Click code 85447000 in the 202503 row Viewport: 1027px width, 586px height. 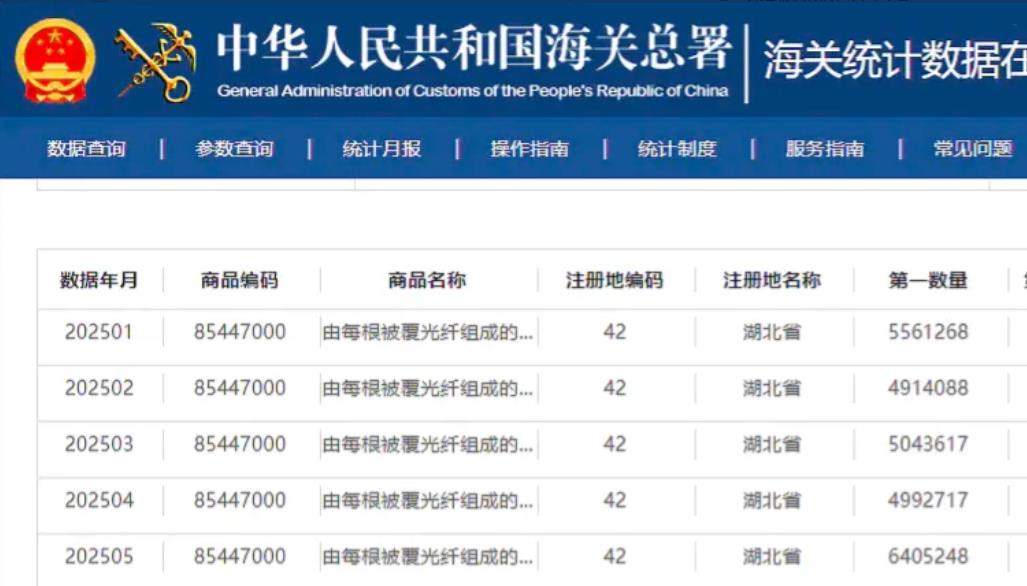pos(240,445)
